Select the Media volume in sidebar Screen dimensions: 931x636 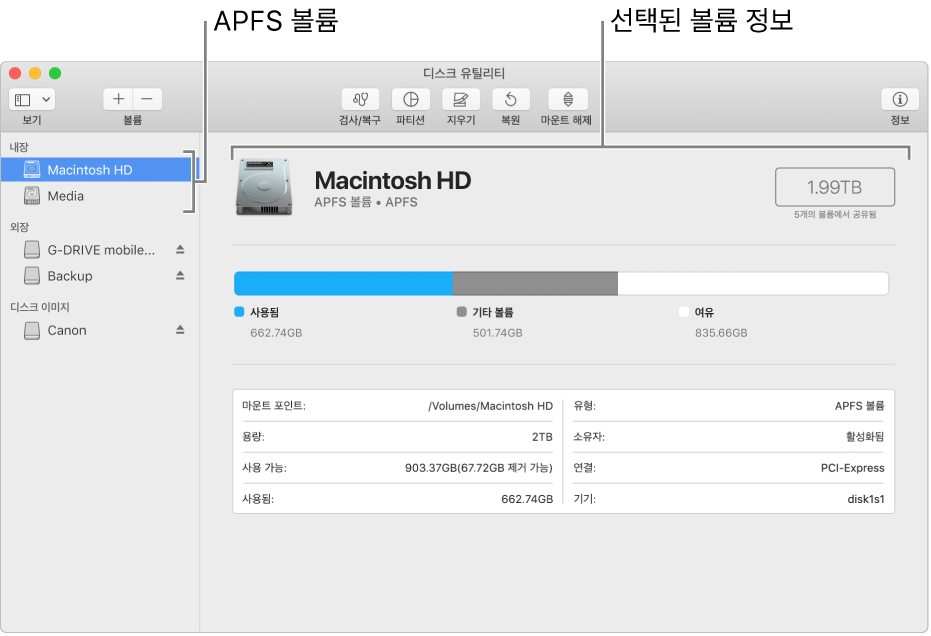pyautogui.click(x=96, y=196)
